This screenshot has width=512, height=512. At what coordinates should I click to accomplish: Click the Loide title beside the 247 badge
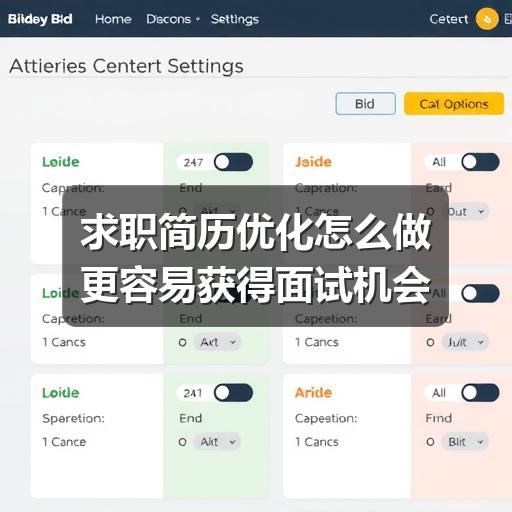(x=61, y=162)
